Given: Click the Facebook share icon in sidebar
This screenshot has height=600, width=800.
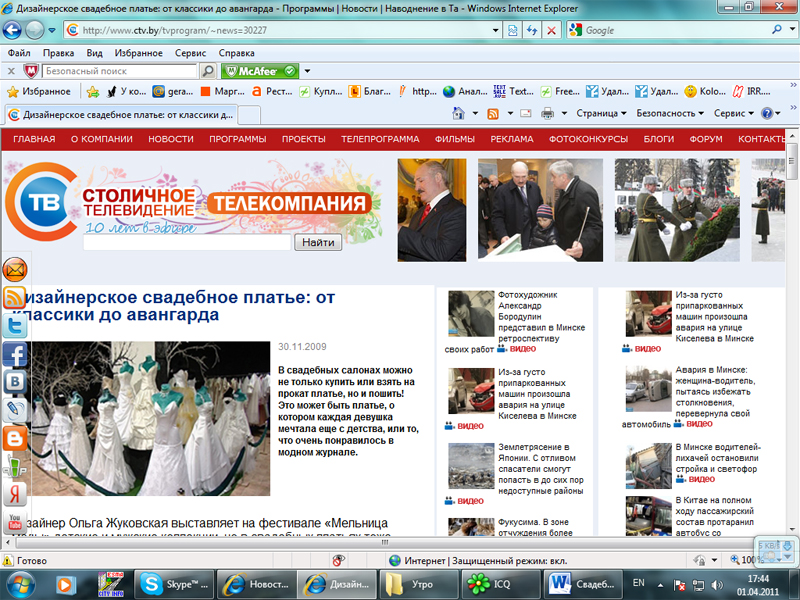Looking at the screenshot, I should (x=15, y=353).
